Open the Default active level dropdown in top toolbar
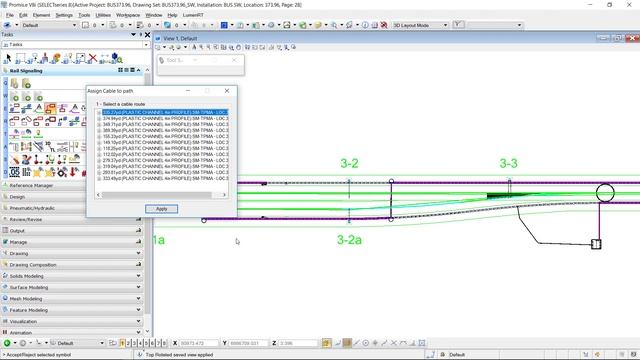The width and height of the screenshot is (640, 360). pyautogui.click(x=74, y=25)
